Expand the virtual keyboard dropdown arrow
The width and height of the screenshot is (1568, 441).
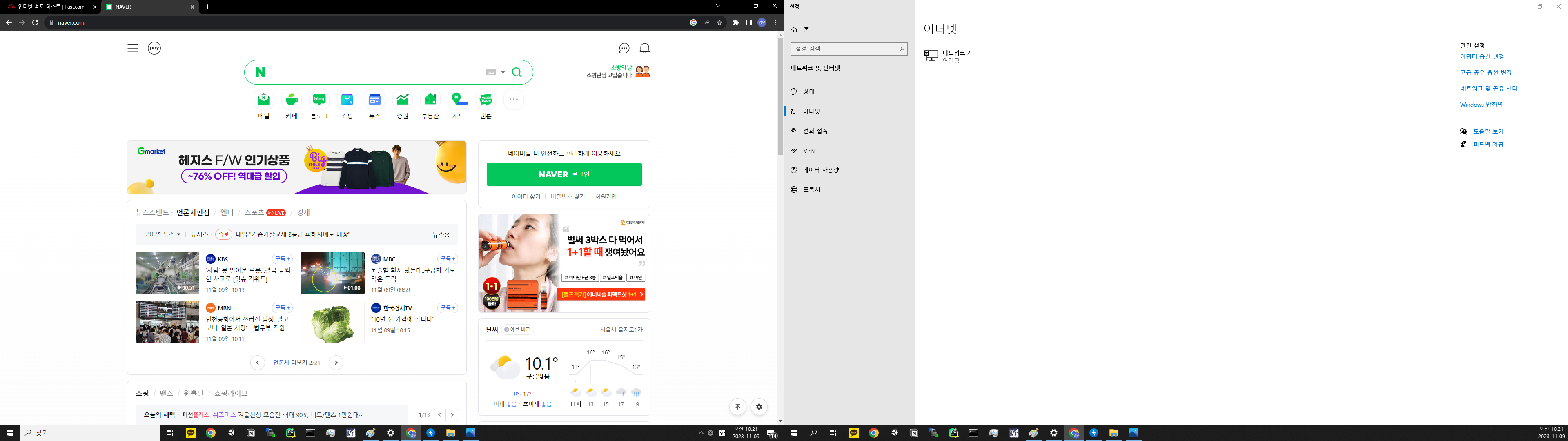(x=503, y=73)
